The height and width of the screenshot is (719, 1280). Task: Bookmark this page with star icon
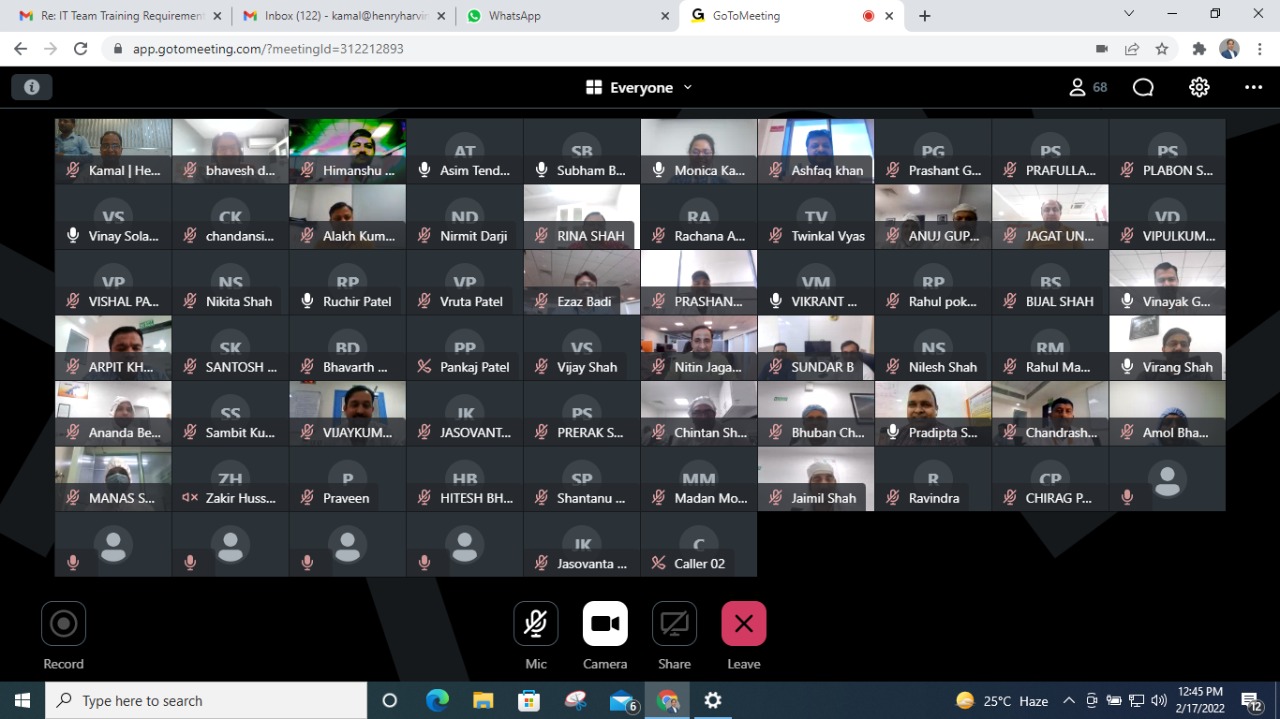click(x=1162, y=49)
